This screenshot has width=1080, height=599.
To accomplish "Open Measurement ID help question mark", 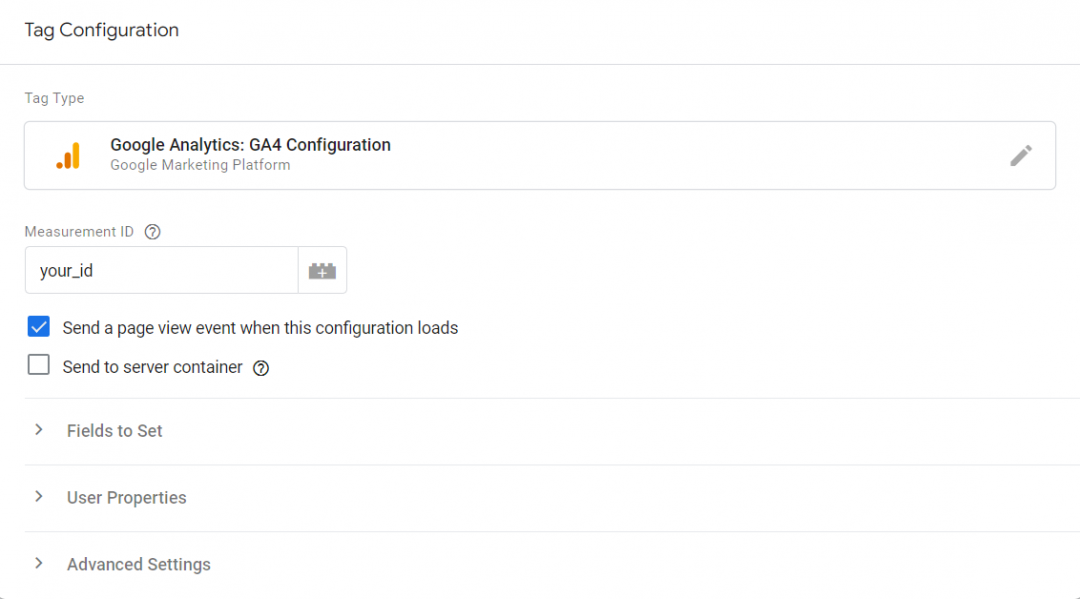I will click(x=152, y=232).
